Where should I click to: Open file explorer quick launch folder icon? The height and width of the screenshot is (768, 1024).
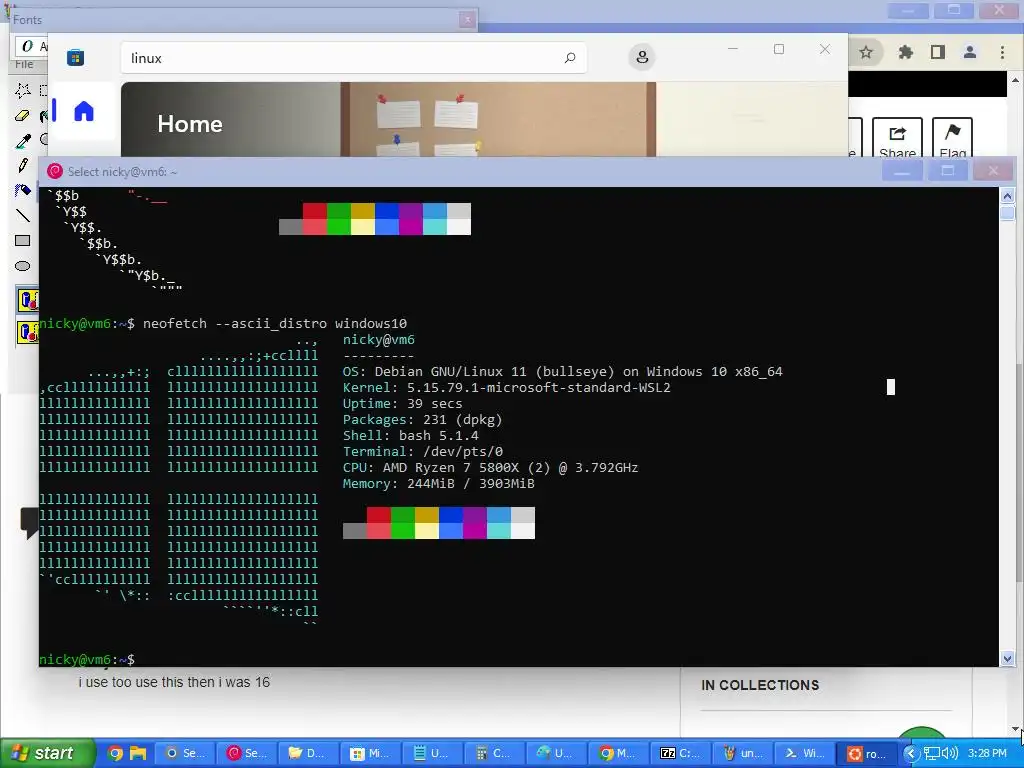tap(138, 753)
